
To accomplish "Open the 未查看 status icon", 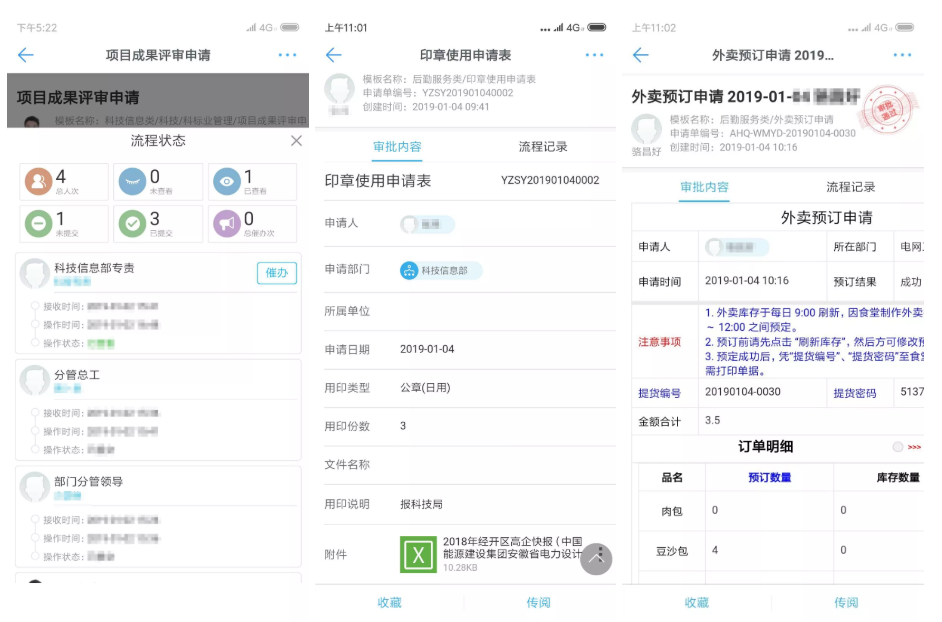I will click(132, 181).
